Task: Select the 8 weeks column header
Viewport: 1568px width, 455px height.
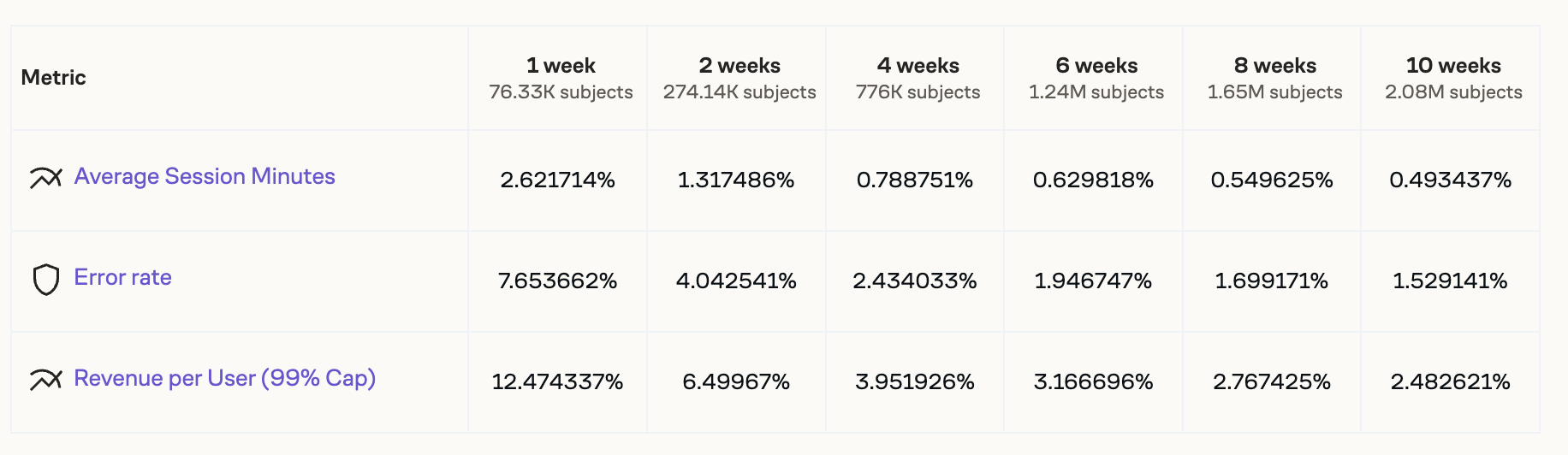Action: pos(1274,66)
